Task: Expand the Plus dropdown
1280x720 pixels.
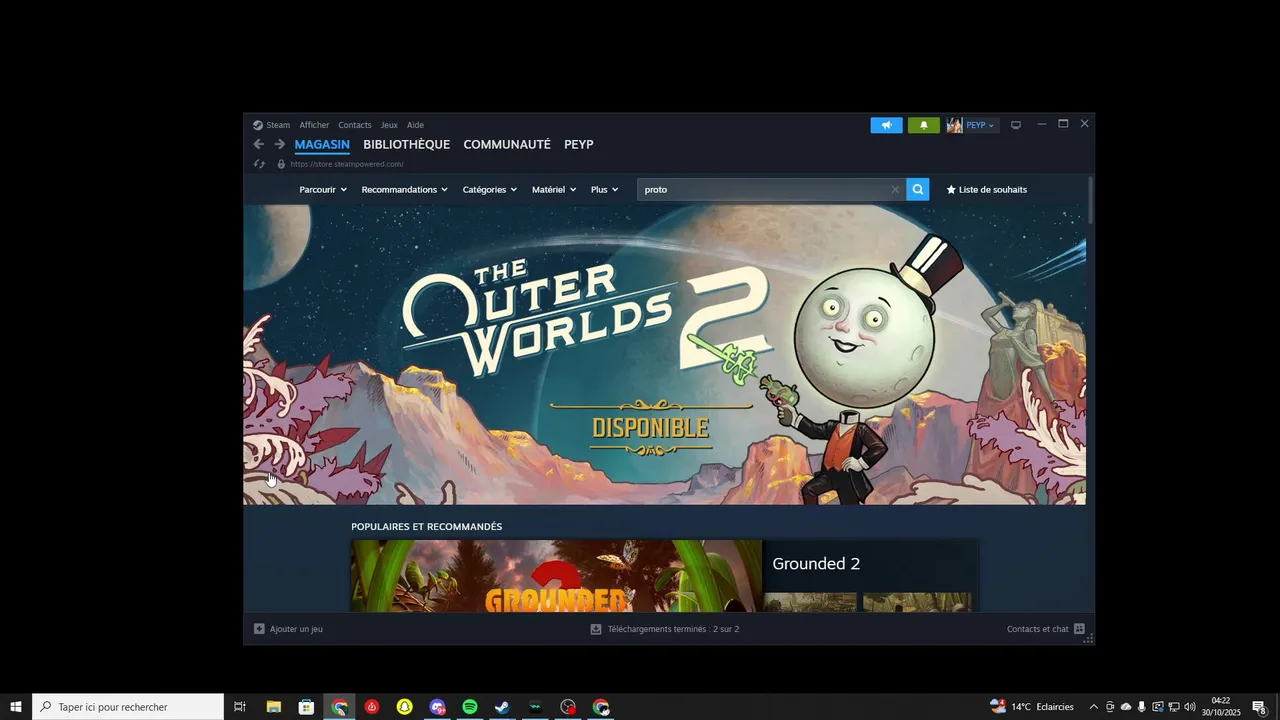Action: [x=604, y=189]
